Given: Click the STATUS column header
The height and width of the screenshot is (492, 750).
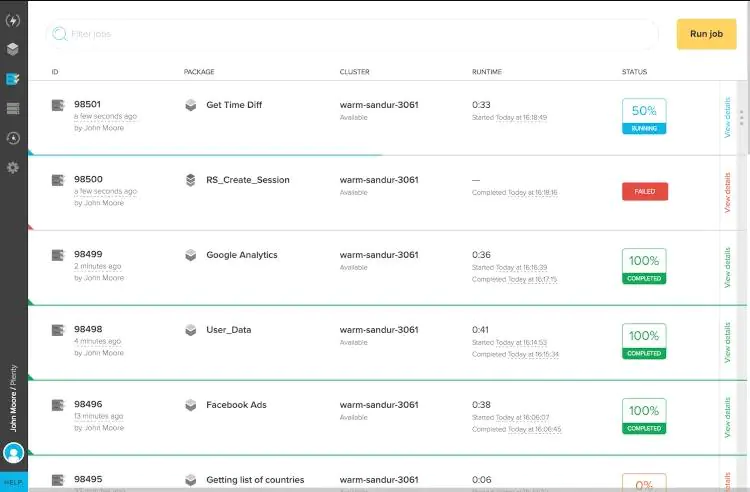Looking at the screenshot, I should pos(634,72).
